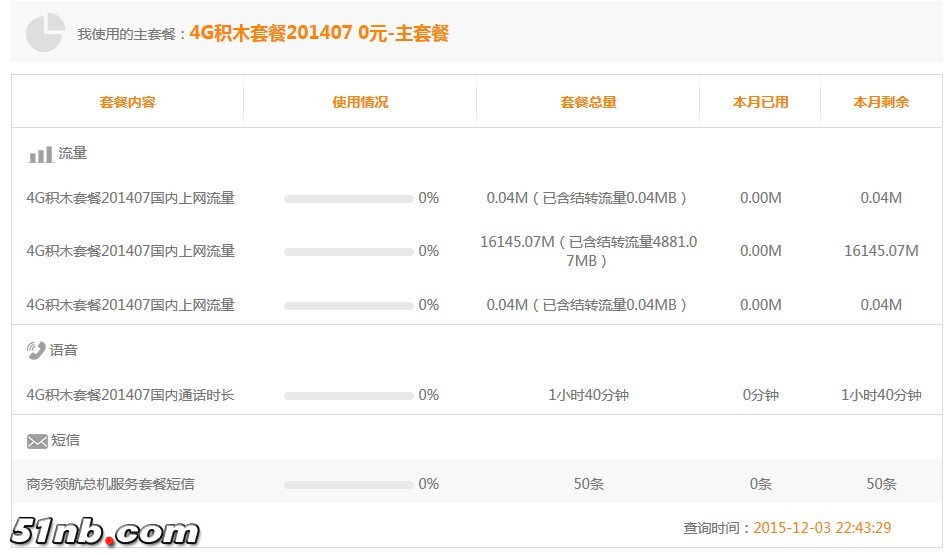The width and height of the screenshot is (951, 555).
Task: Click the 商务领航总机服务套餐短信 row label
Action: pyautogui.click(x=110, y=484)
